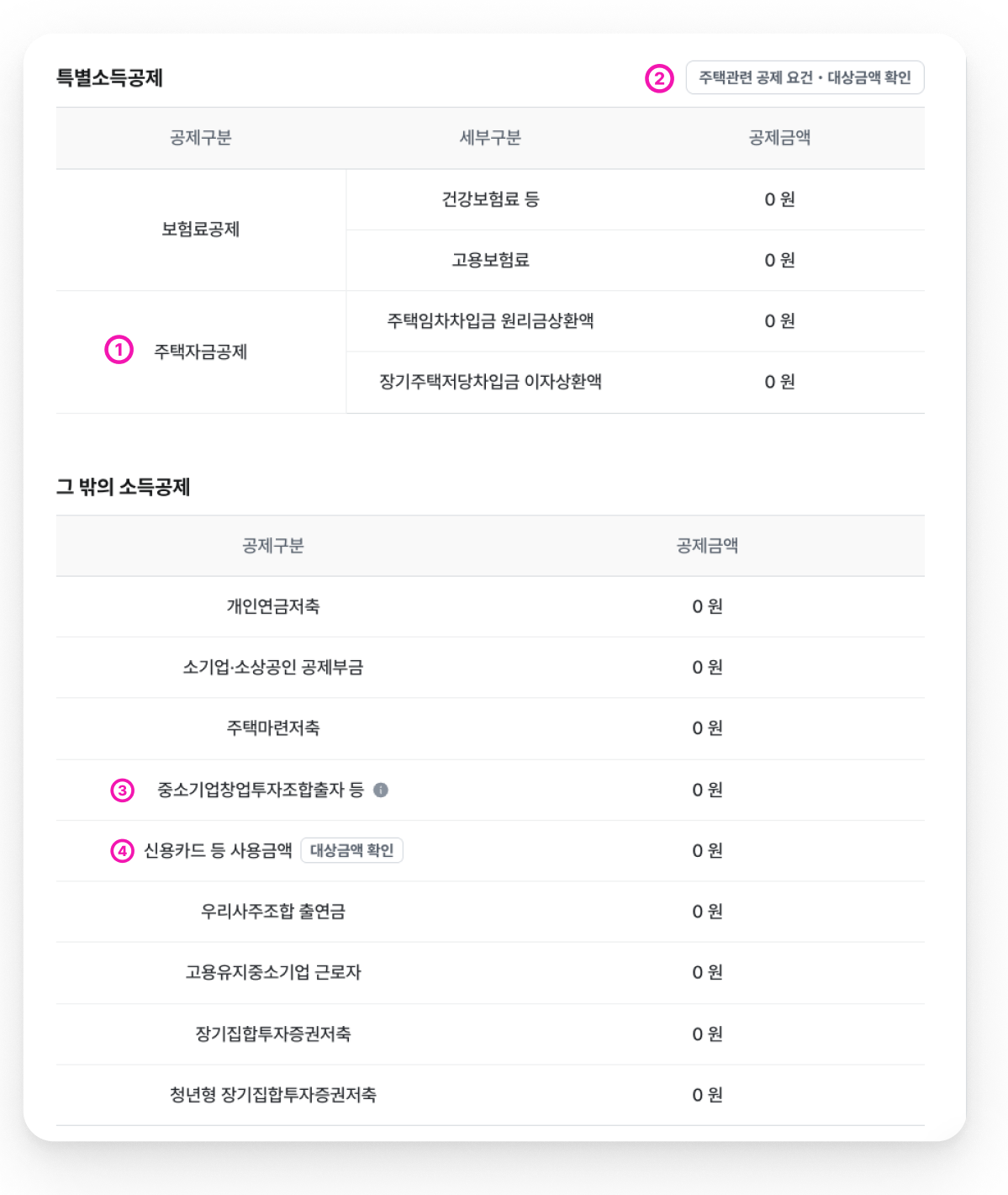Select 소기업·소상공인 공제부금 row
This screenshot has height=1195, width=1008.
click(x=490, y=667)
